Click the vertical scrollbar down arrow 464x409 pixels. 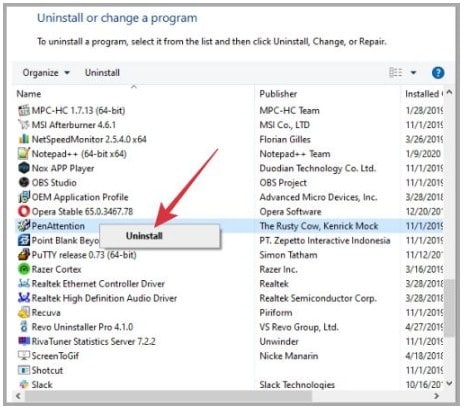click(x=449, y=383)
